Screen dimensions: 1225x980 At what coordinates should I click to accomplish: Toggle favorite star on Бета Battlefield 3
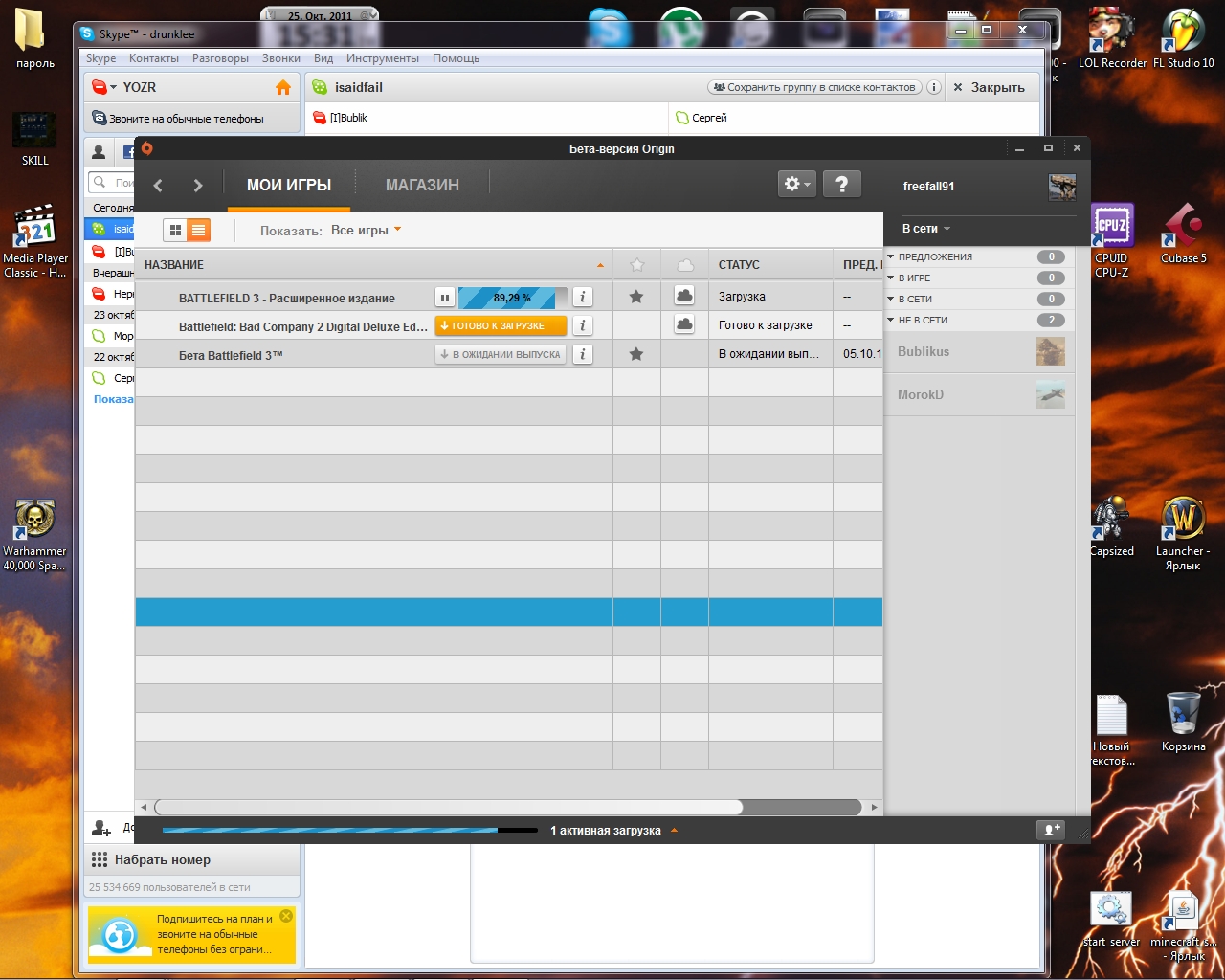(636, 354)
